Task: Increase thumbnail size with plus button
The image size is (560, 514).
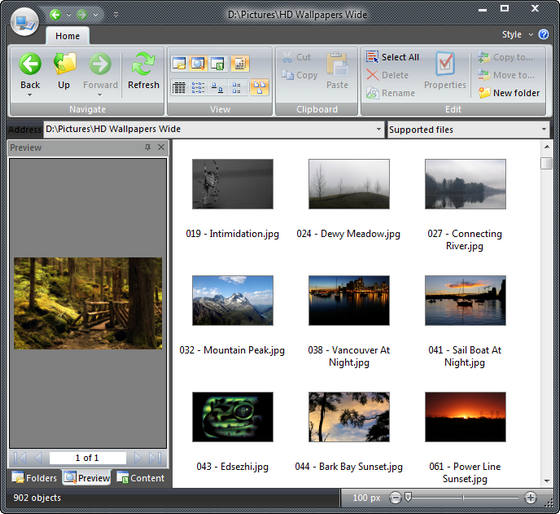Action: click(x=530, y=497)
